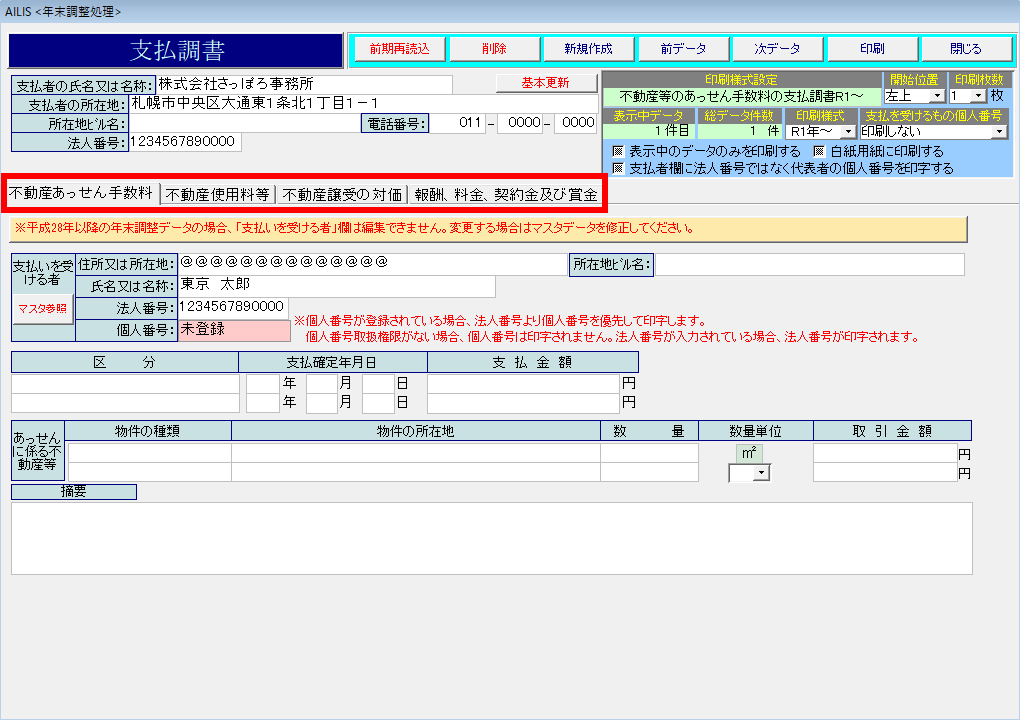Click the 前期再読込 button
The width and height of the screenshot is (1020, 720).
399,48
